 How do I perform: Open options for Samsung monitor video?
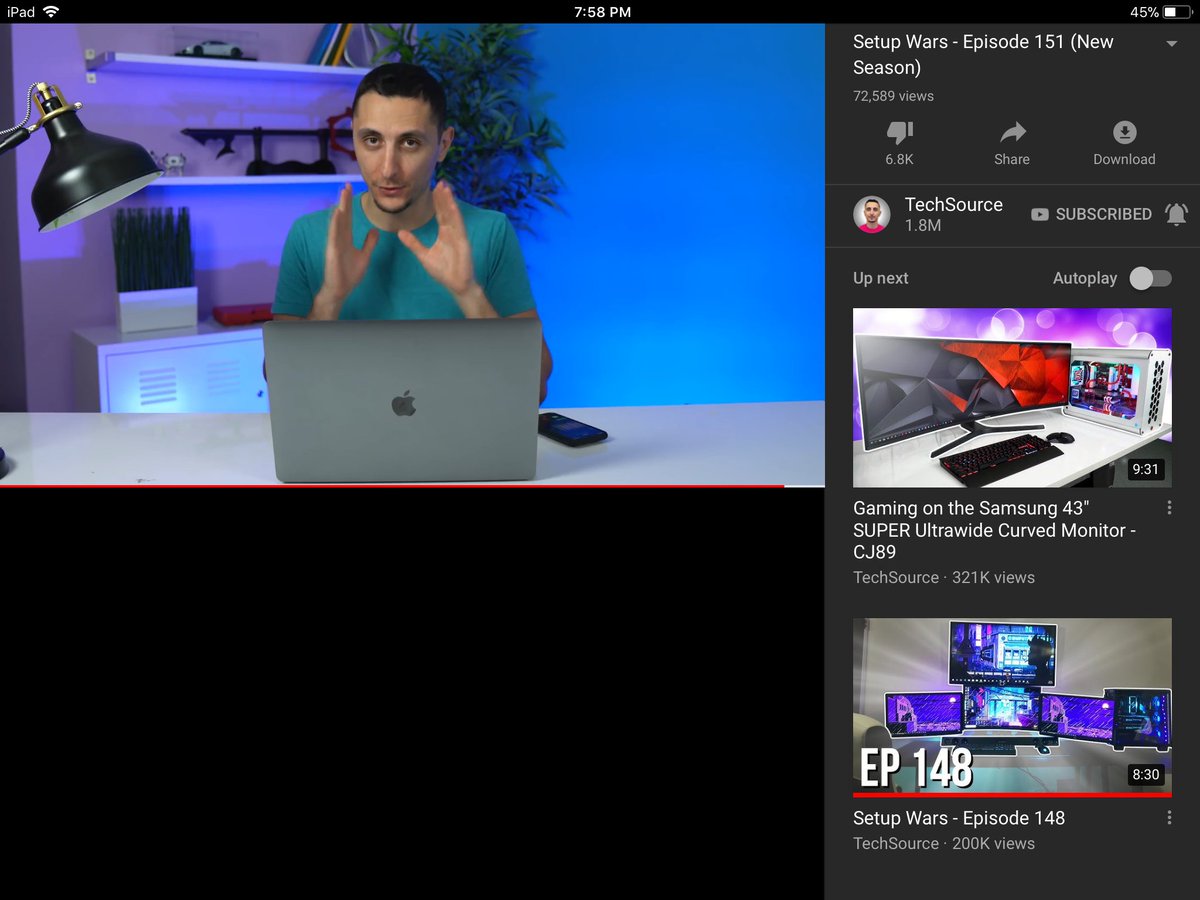[1169, 508]
